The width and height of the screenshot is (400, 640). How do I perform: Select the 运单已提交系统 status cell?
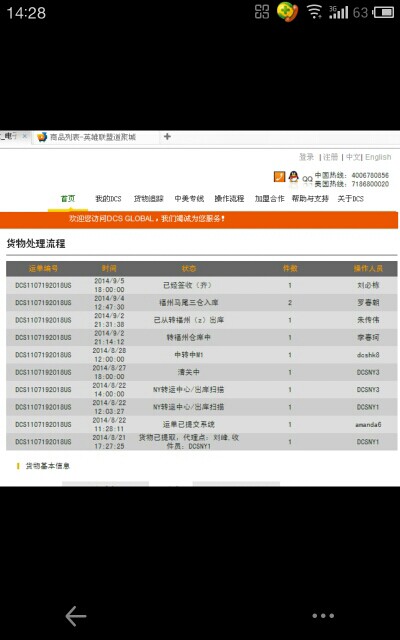point(189,424)
